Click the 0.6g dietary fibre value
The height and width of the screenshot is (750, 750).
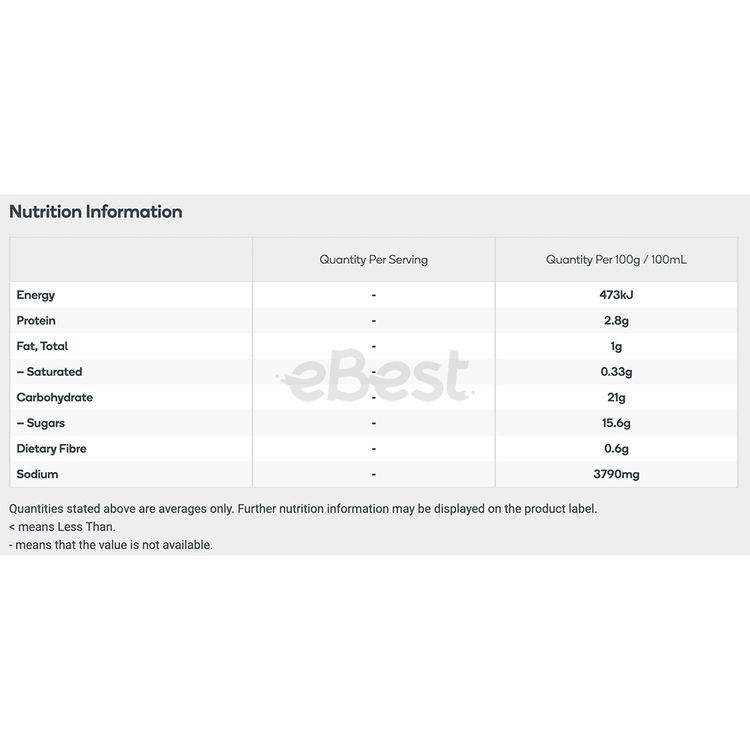[x=616, y=449]
